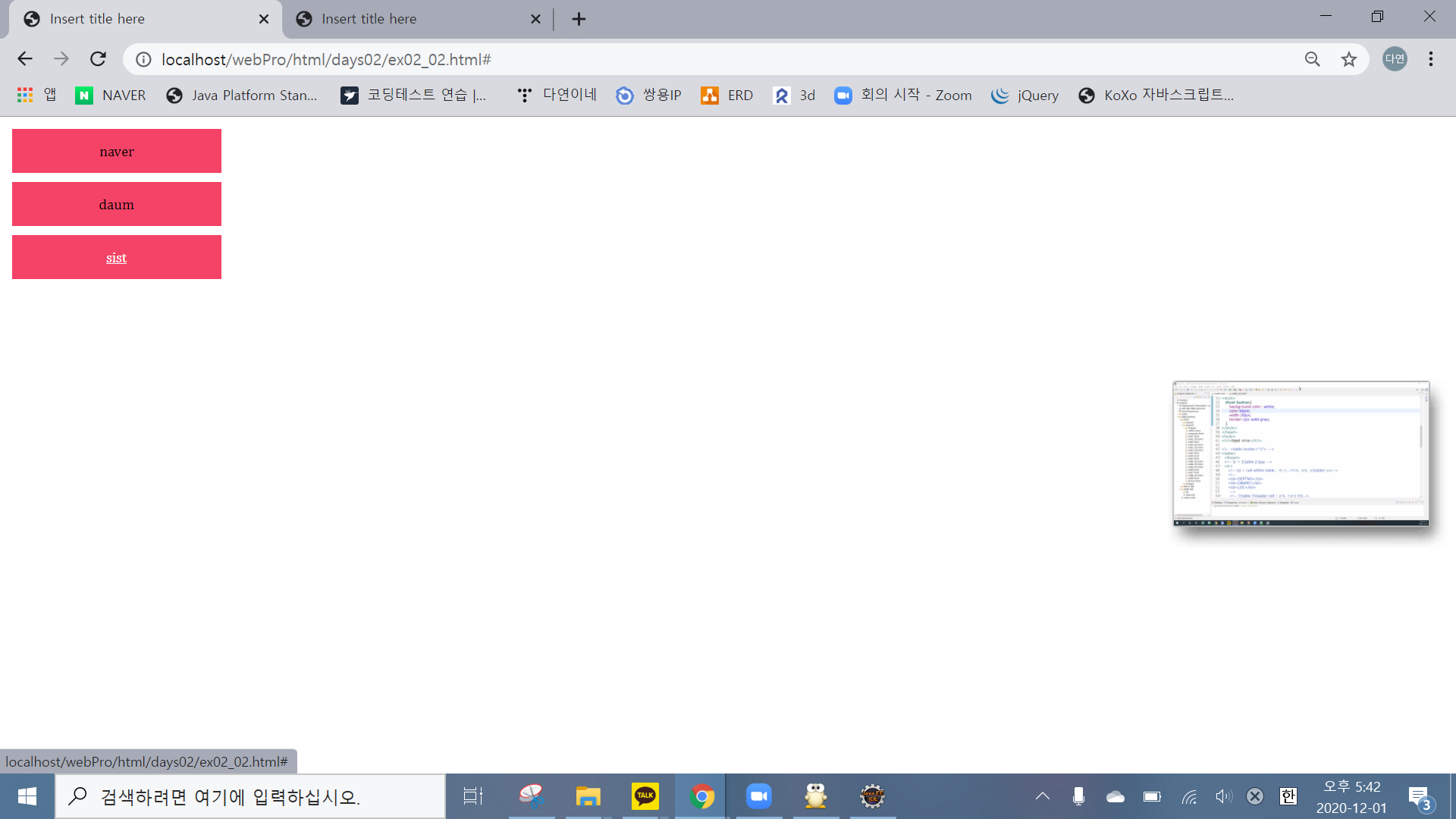Check the battery status icon
This screenshot has height=819, width=1456.
tap(1152, 796)
